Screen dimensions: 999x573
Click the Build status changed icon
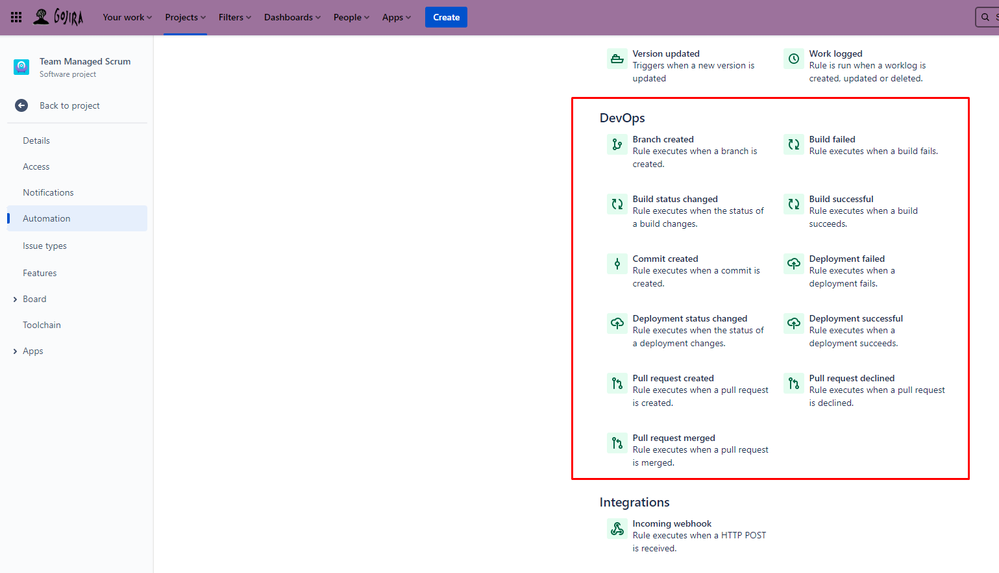(617, 205)
